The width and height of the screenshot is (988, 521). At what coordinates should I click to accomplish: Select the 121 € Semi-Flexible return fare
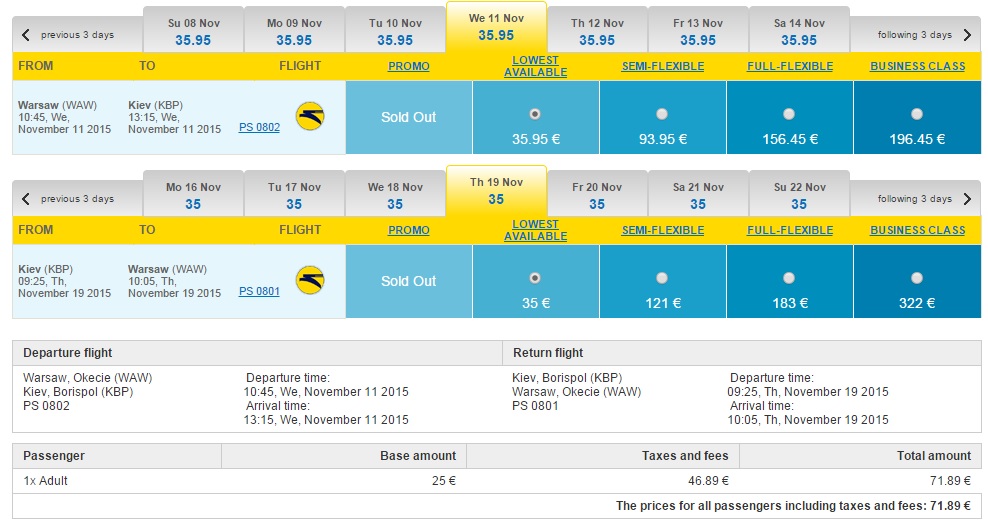[x=662, y=278]
